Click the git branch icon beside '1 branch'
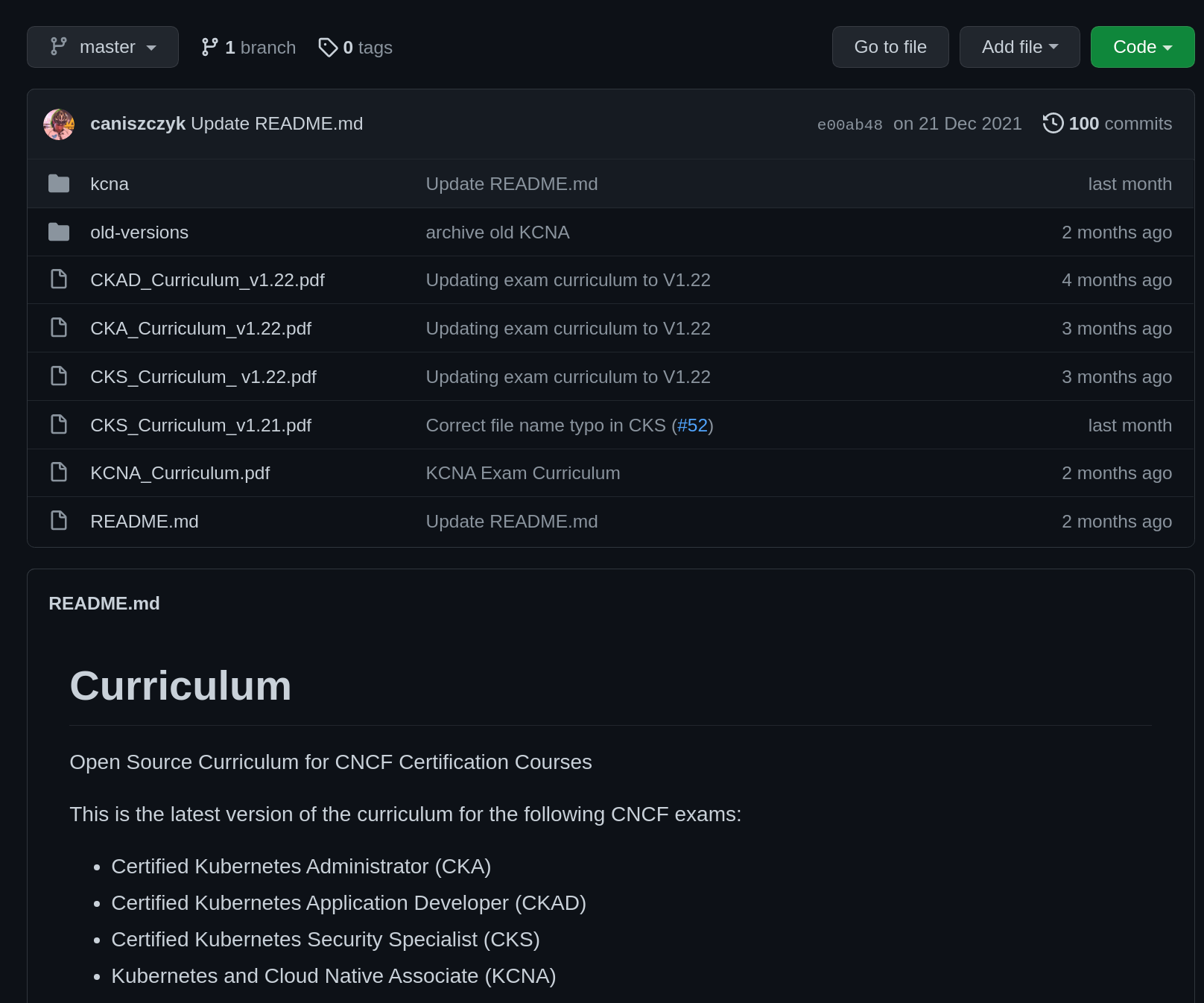The image size is (1204, 1003). [209, 47]
